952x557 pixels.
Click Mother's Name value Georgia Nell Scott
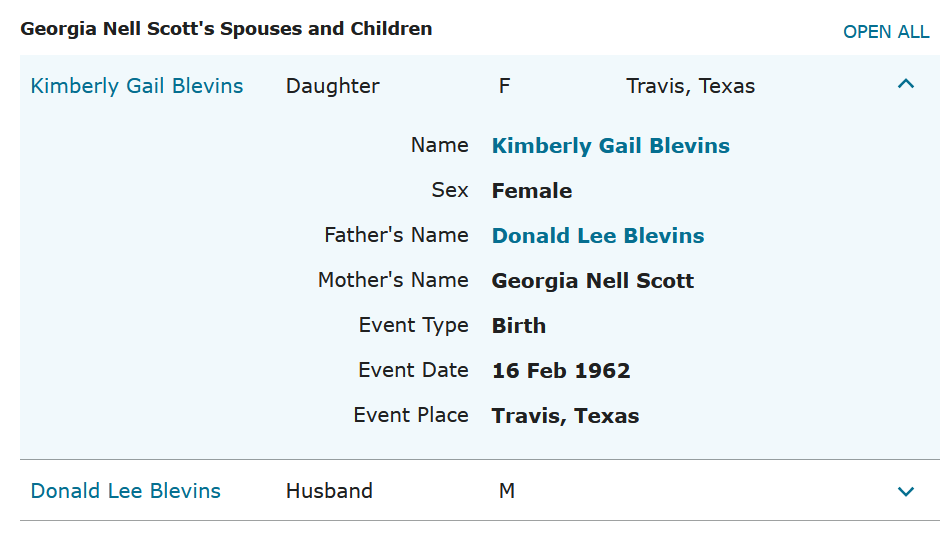(592, 281)
